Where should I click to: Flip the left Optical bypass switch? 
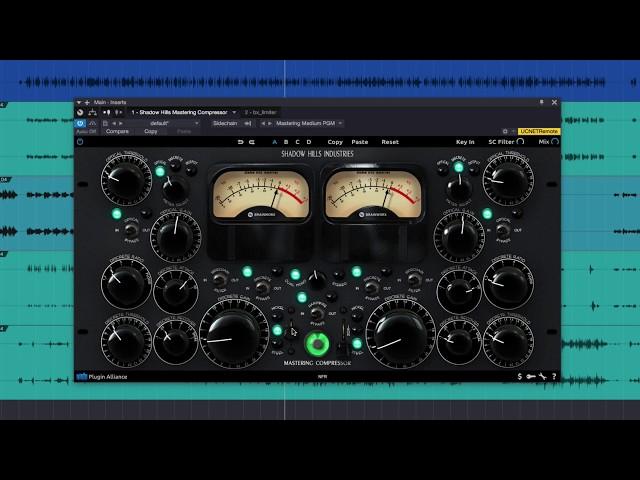131,231
